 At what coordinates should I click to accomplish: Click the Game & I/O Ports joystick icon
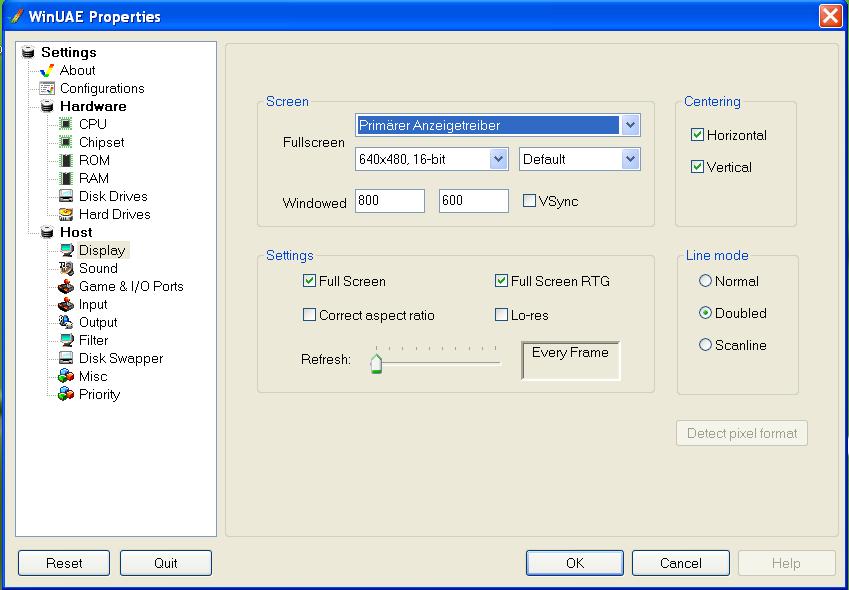click(x=66, y=286)
